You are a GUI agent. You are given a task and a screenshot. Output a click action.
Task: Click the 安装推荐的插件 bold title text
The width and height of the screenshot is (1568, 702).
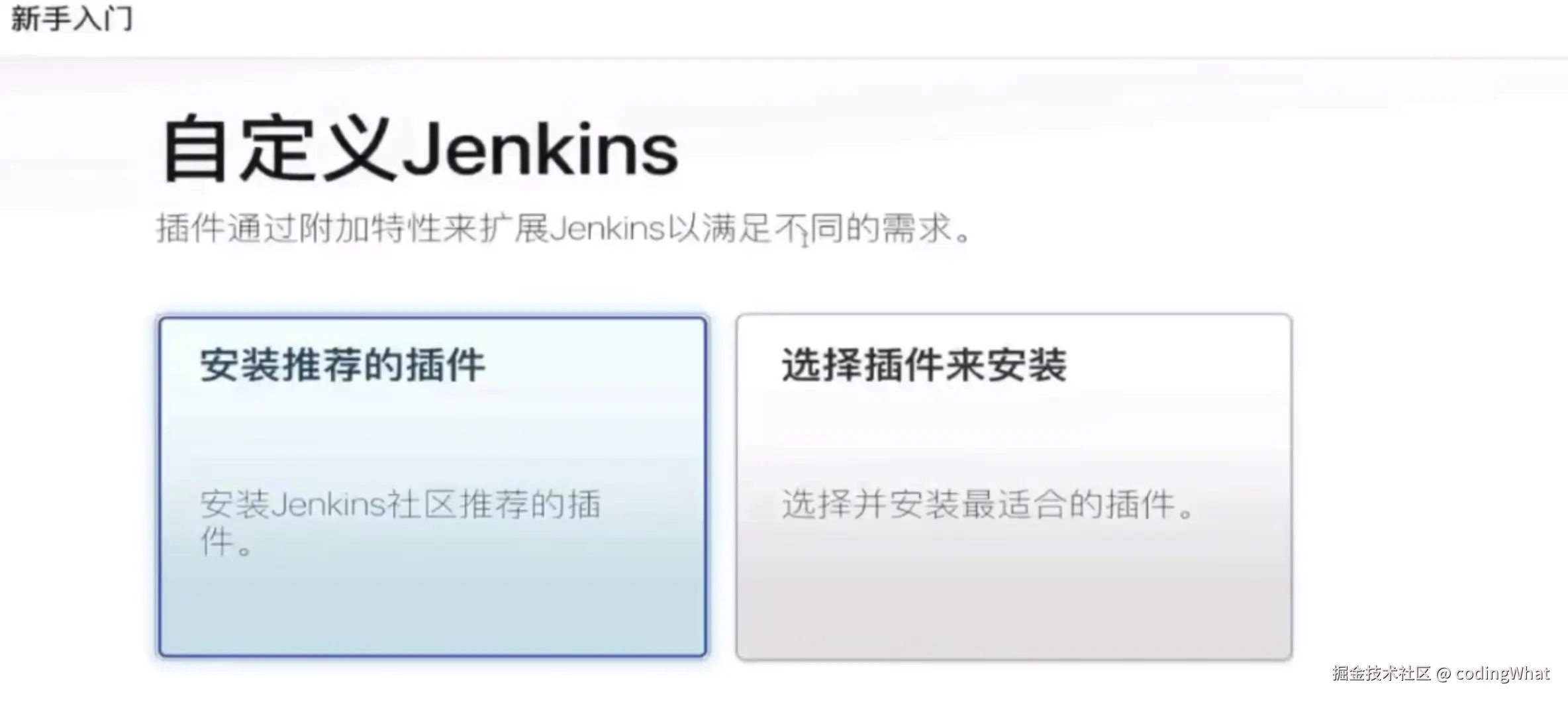pyautogui.click(x=342, y=365)
